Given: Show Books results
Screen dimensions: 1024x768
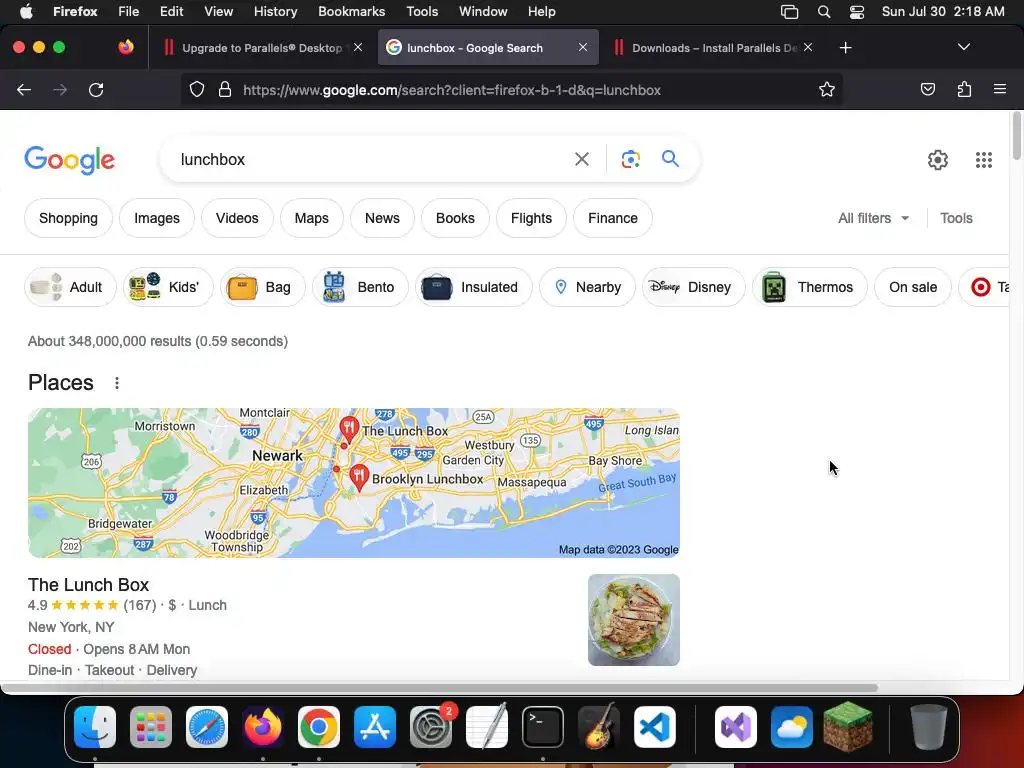Looking at the screenshot, I should click(455, 218).
